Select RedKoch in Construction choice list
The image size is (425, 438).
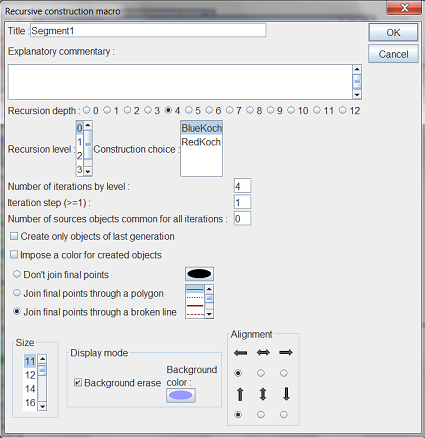click(201, 142)
